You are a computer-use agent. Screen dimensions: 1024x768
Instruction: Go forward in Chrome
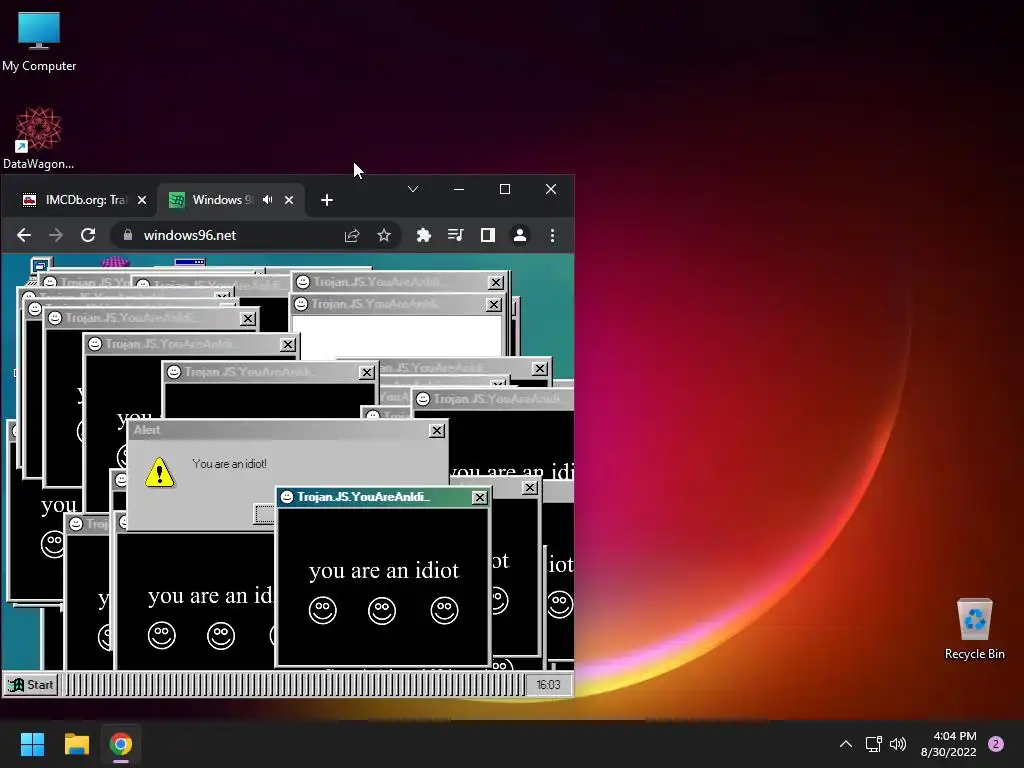click(x=56, y=235)
